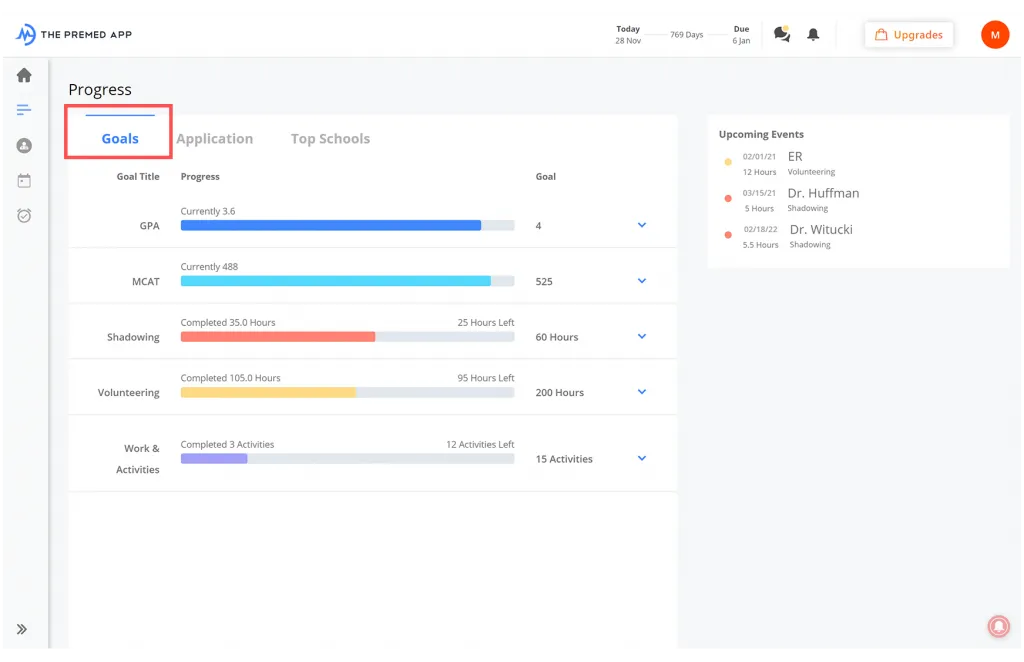Screen dimensions: 1024x662
Task: Open the orange M profile avatar
Action: [995, 35]
